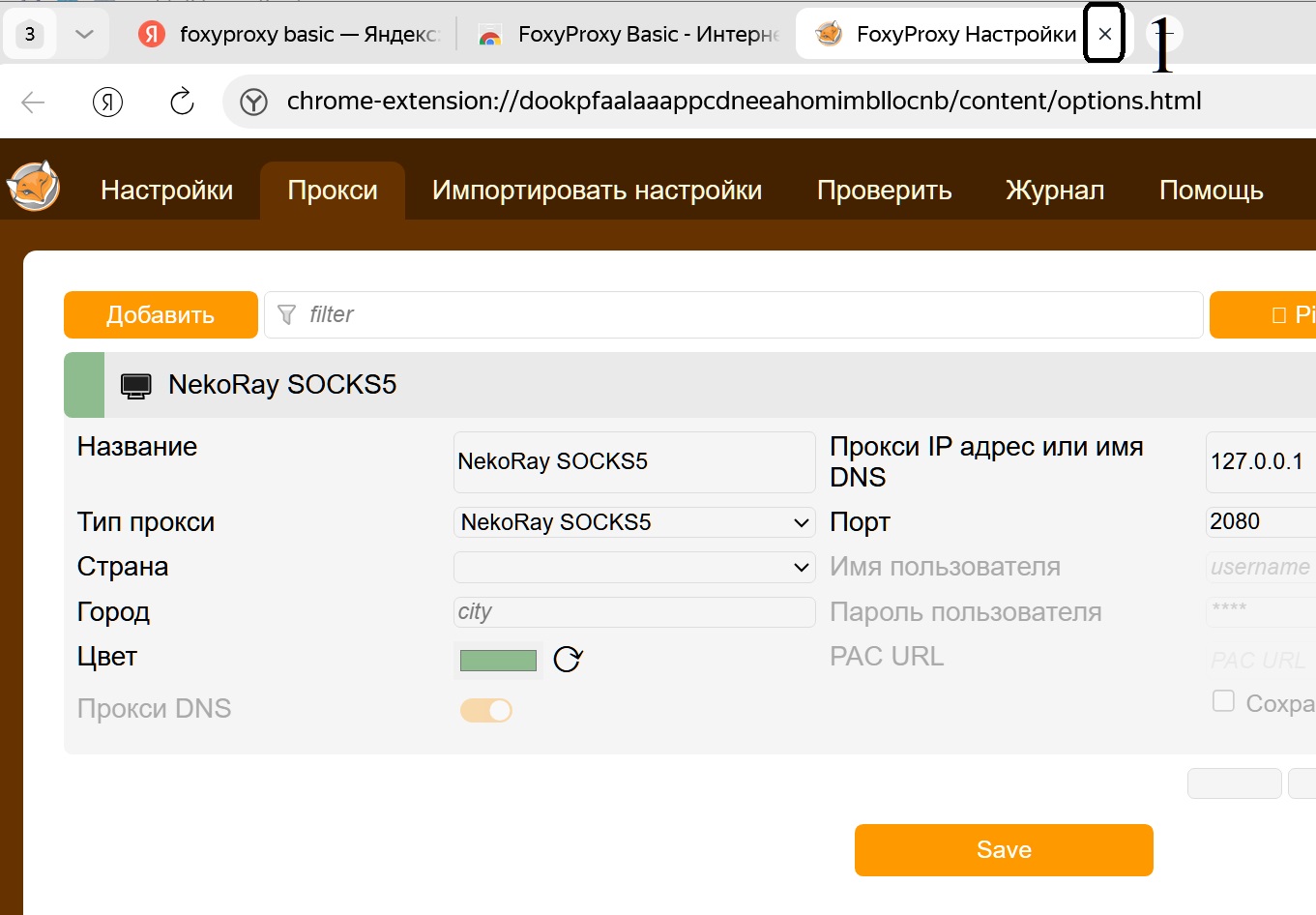The image size is (1316, 915).
Task: Close the FoxyProxy Настройки tab
Action: click(x=1104, y=34)
